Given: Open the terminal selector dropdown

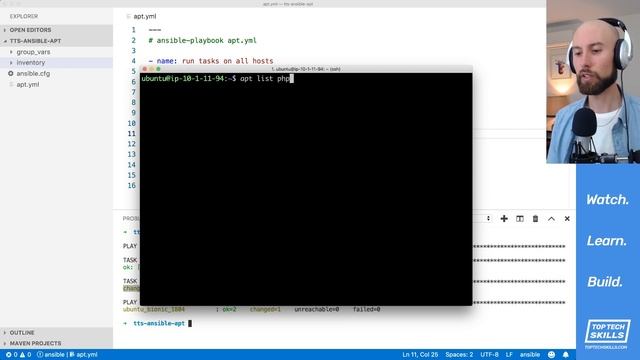Looking at the screenshot, I should 488,218.
